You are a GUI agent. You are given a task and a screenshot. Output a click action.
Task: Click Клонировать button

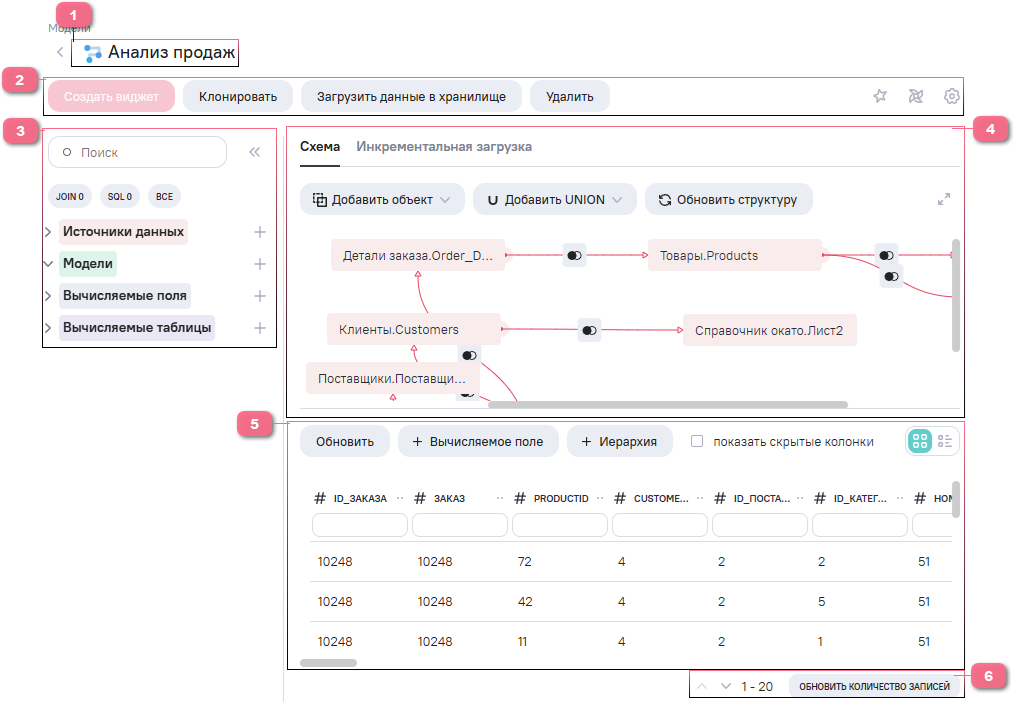238,96
